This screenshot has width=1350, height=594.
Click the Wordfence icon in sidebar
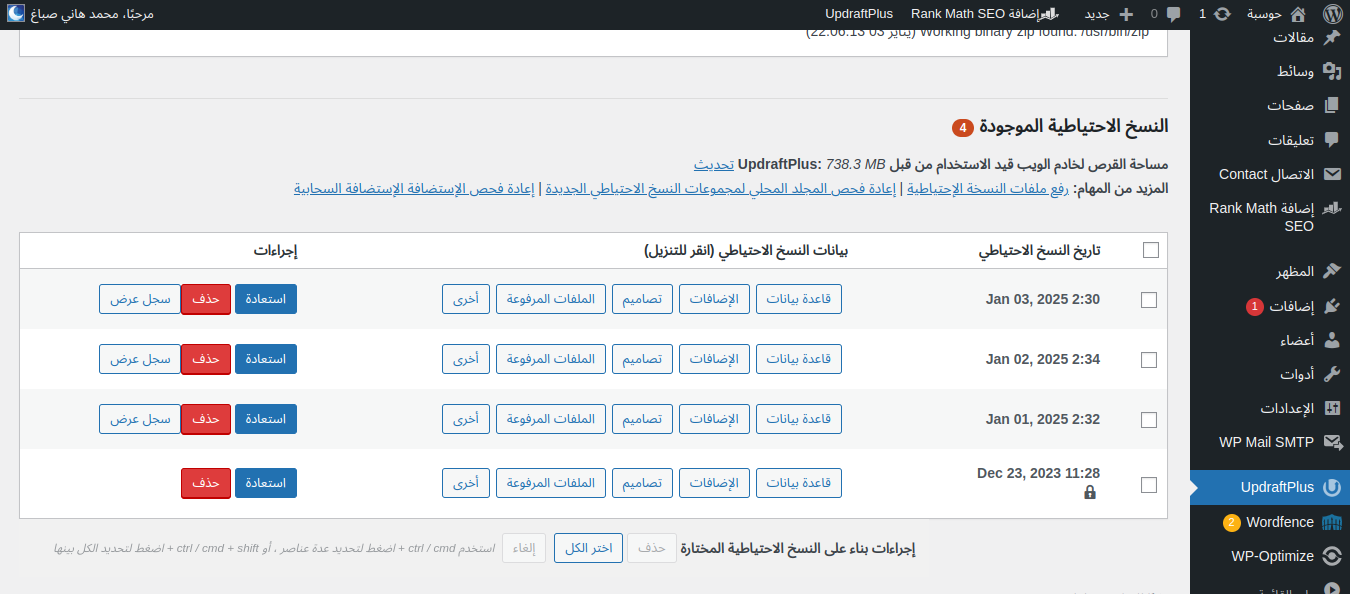[x=1331, y=522]
